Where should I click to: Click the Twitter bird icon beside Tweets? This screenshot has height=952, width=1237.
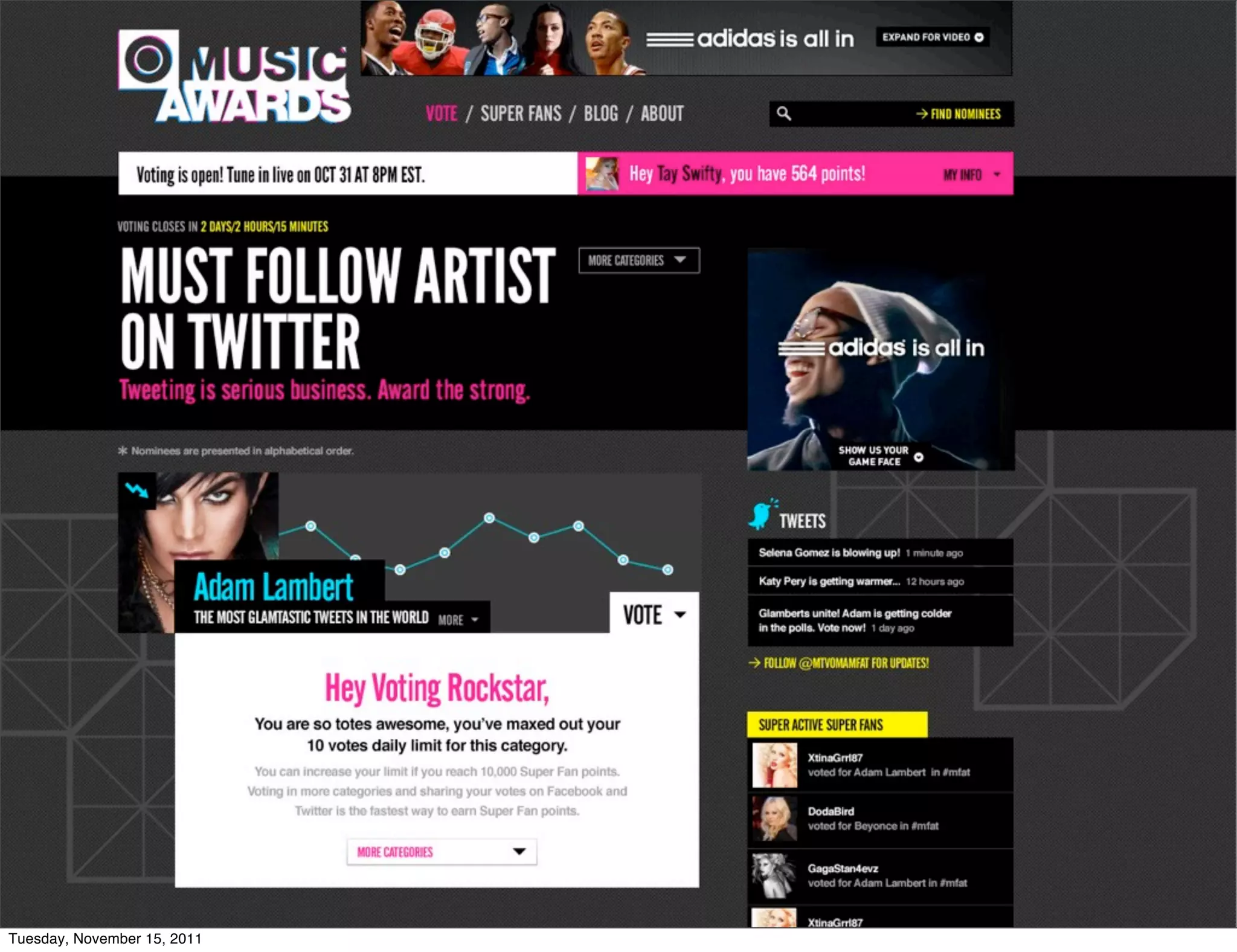point(762,515)
